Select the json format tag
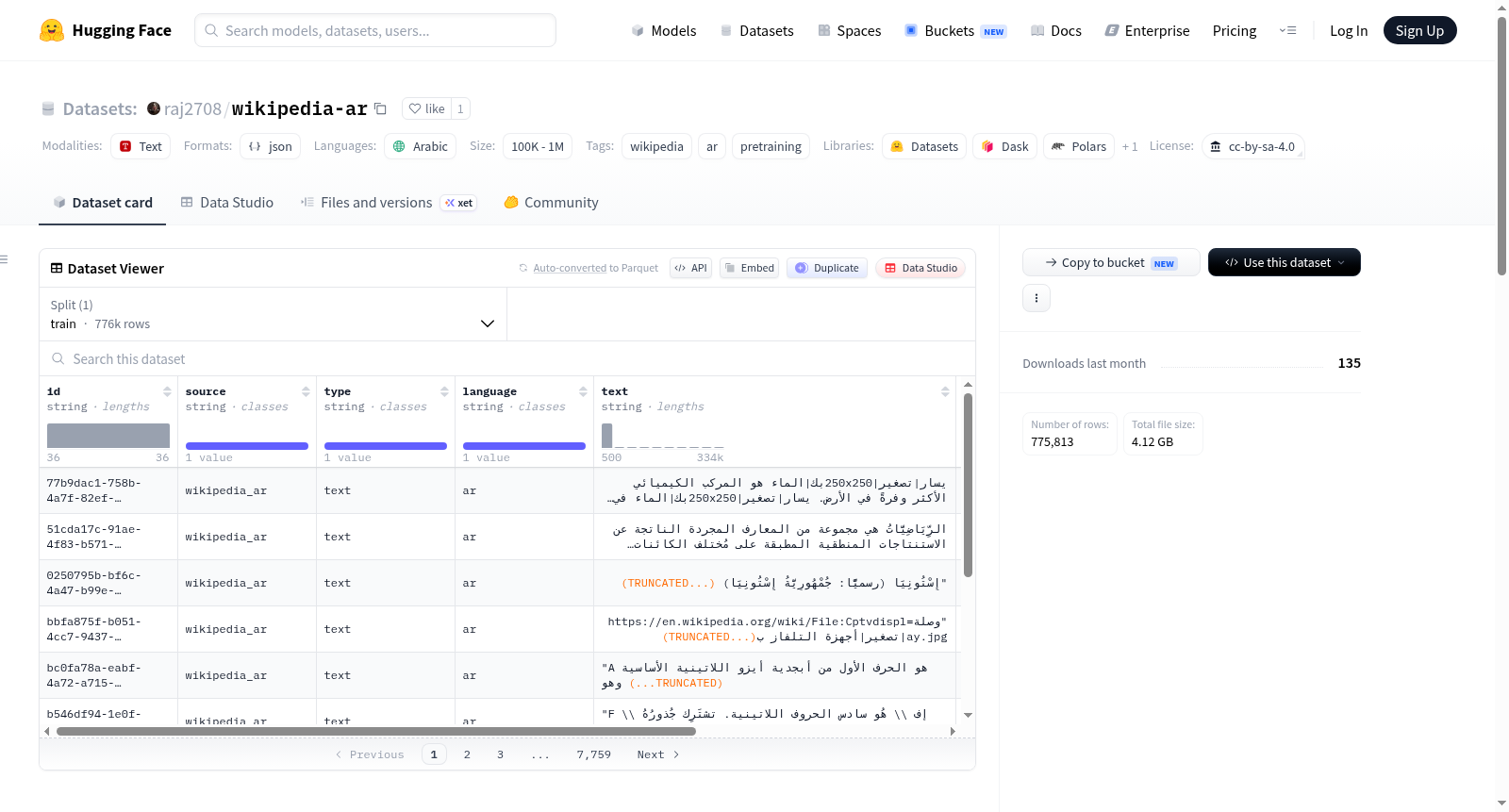The height and width of the screenshot is (812, 1509). (x=271, y=146)
